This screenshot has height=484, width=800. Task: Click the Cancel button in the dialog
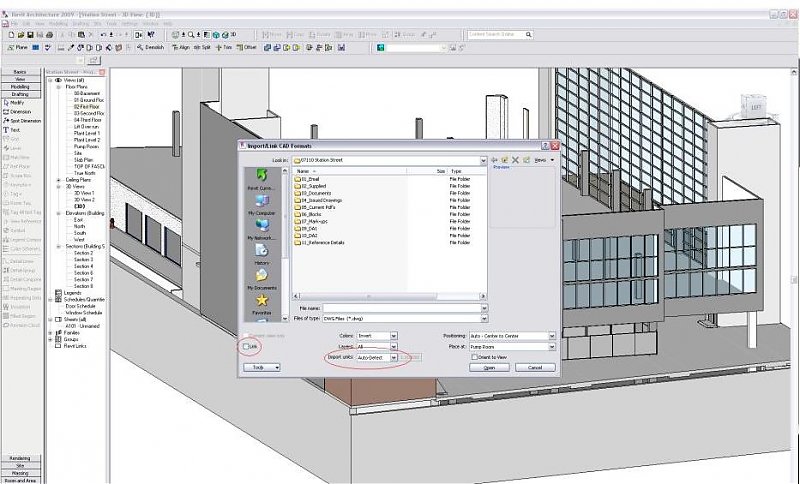point(535,368)
